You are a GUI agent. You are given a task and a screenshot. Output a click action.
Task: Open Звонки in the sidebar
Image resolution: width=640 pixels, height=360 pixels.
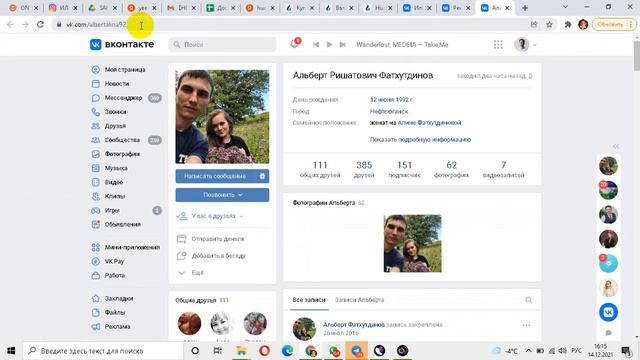pyautogui.click(x=109, y=112)
